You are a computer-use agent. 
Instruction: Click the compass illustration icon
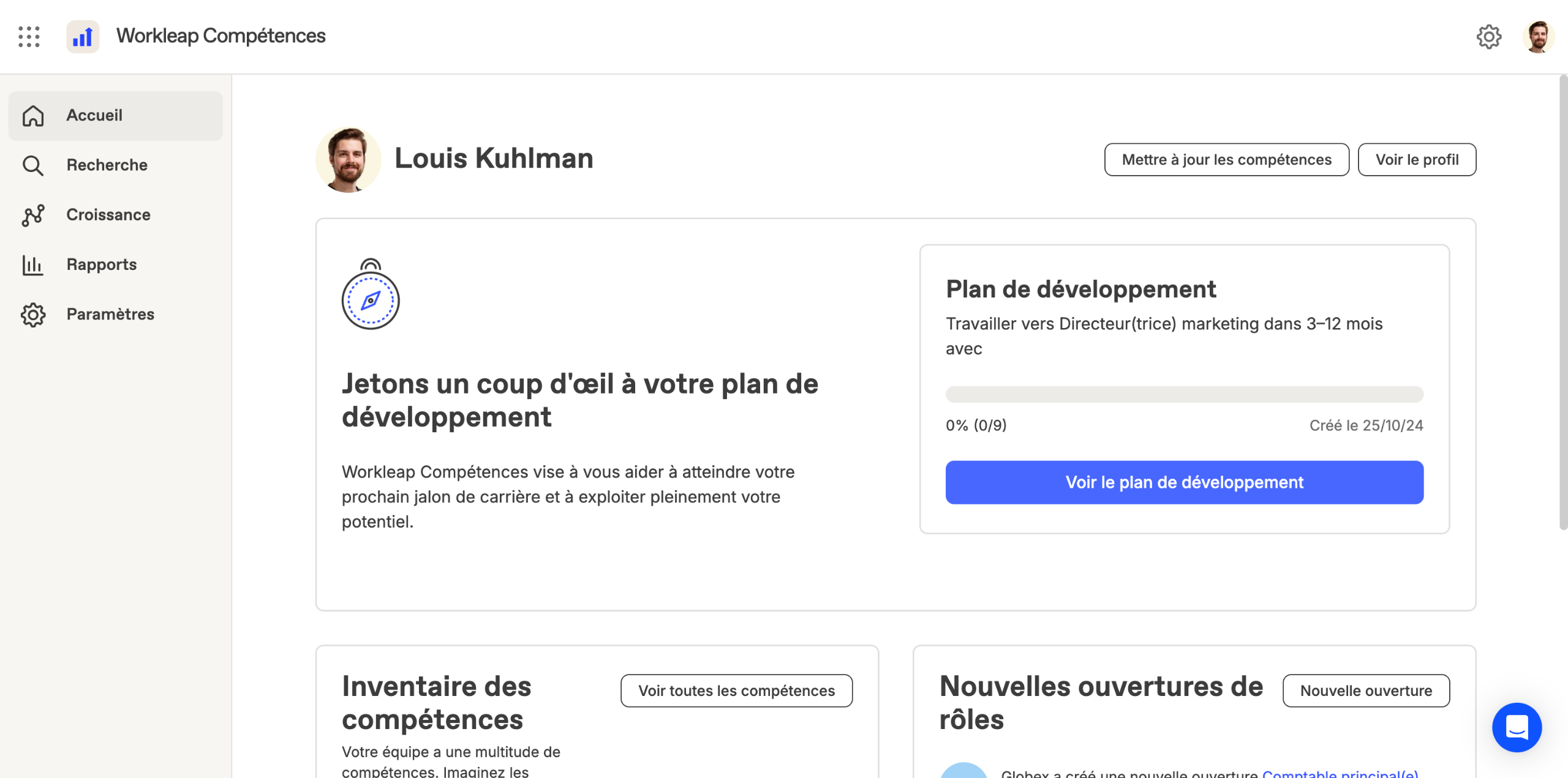[371, 294]
